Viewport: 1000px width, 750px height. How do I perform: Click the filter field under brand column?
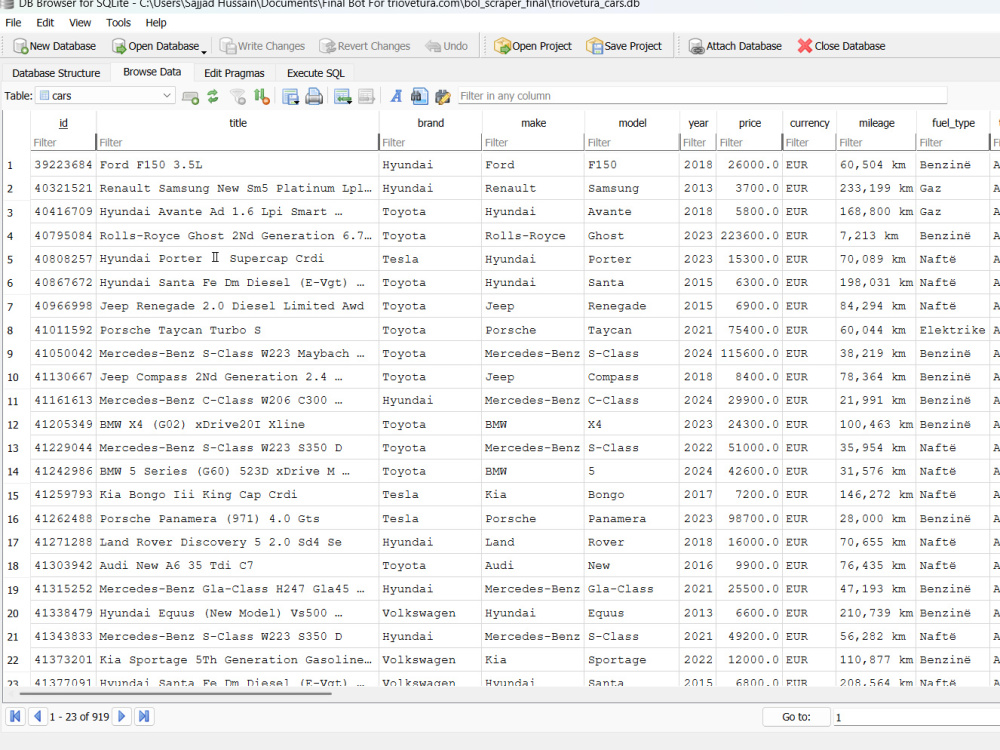click(x=430, y=142)
